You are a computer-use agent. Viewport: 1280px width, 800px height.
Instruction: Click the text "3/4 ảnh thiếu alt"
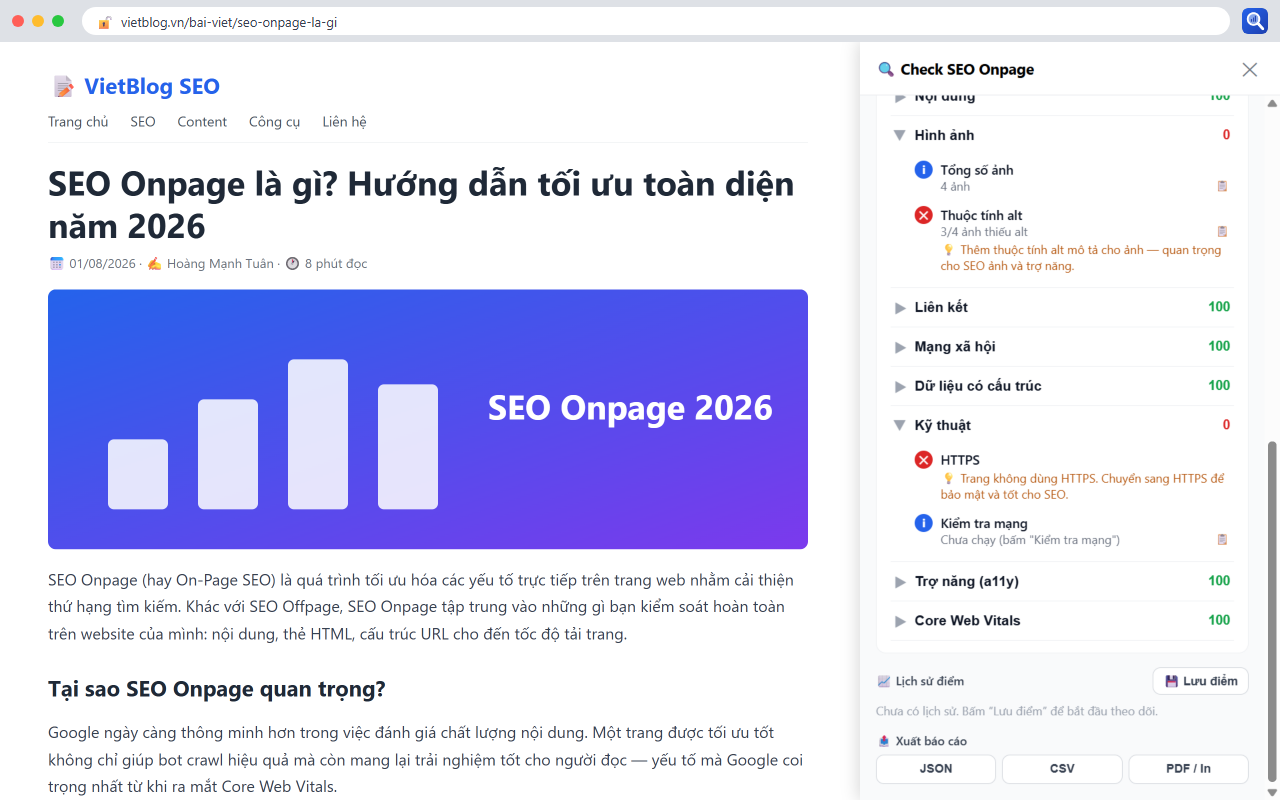[984, 232]
